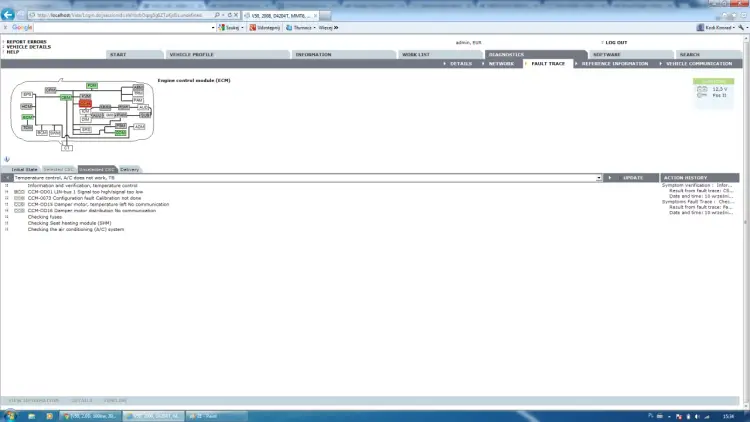Screen dimensions: 750x422
Task: Select the EPS module in network diagram
Action: click(27, 94)
